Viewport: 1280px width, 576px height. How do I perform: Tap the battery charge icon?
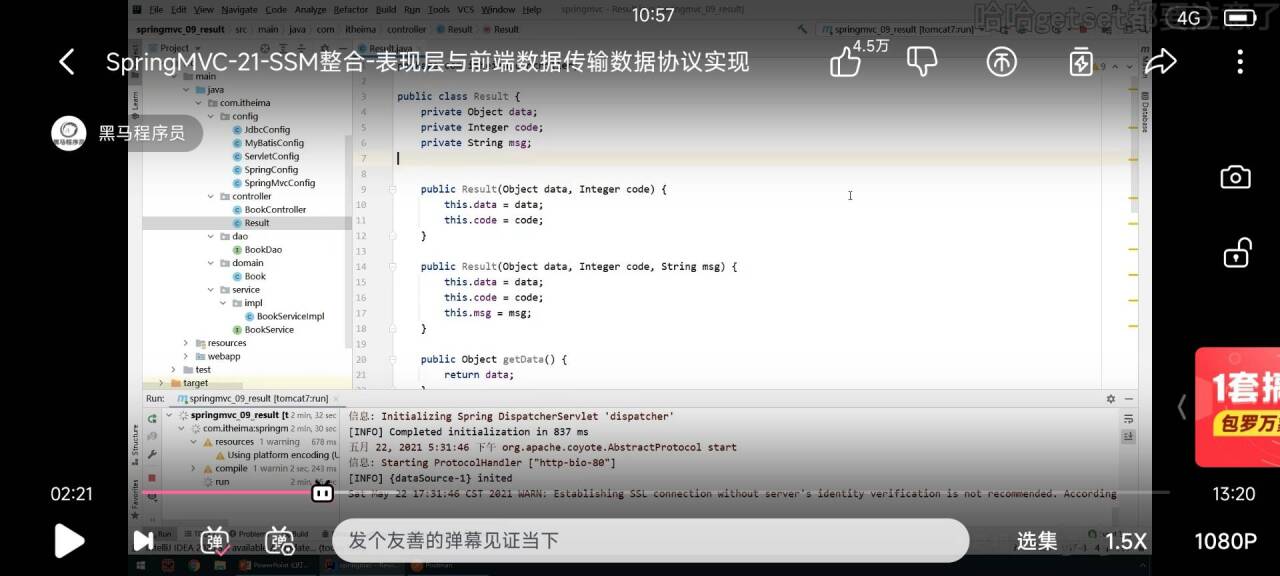(1081, 62)
